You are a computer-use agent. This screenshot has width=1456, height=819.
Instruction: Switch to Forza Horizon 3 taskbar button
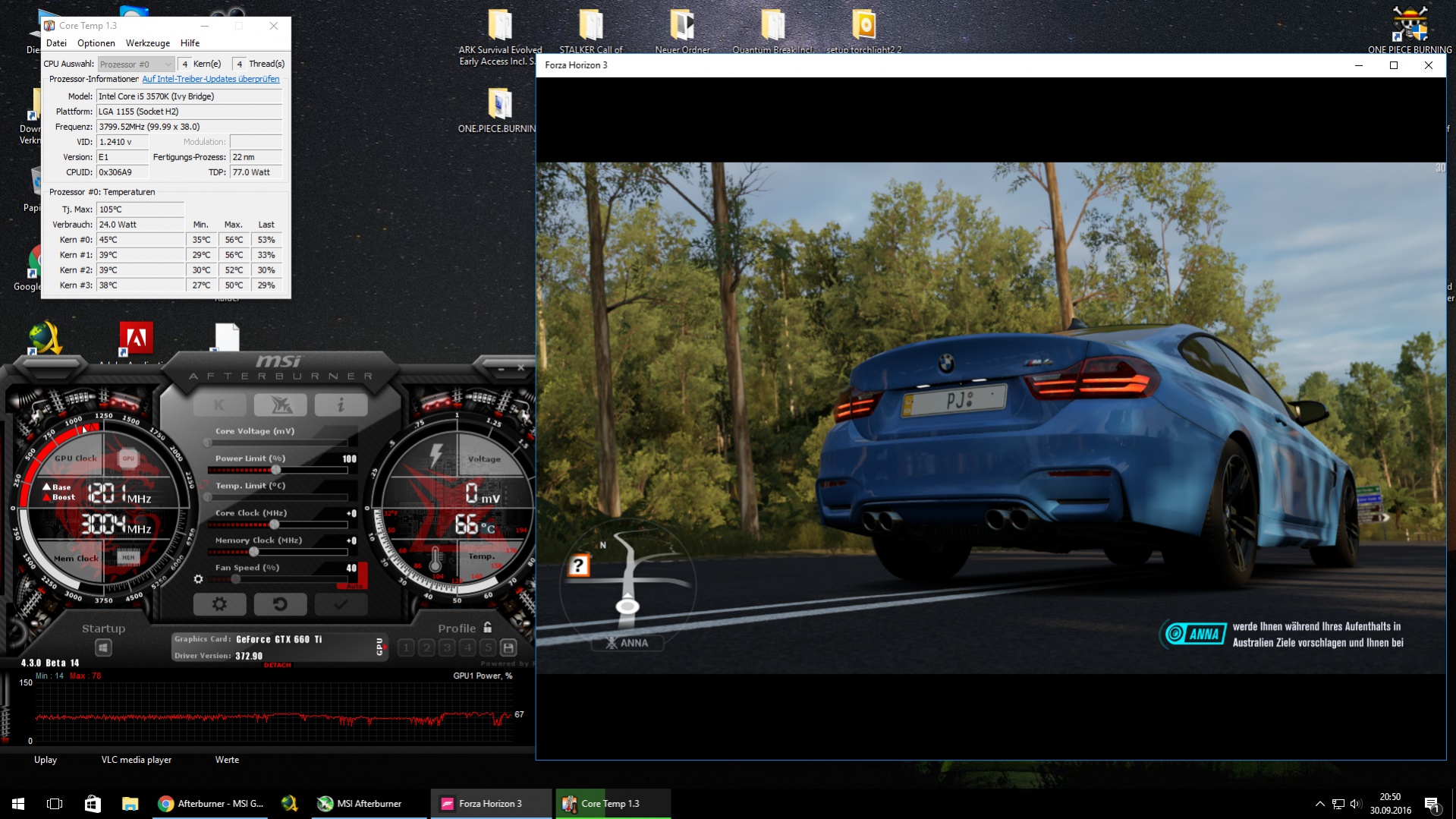[x=491, y=803]
